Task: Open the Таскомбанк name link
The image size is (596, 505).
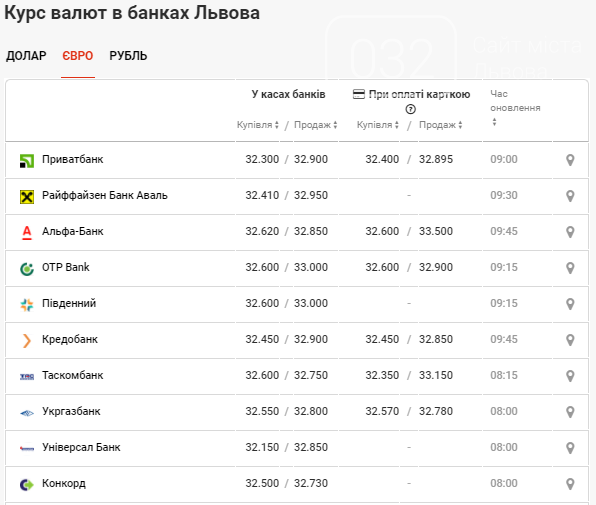Action: (72, 375)
